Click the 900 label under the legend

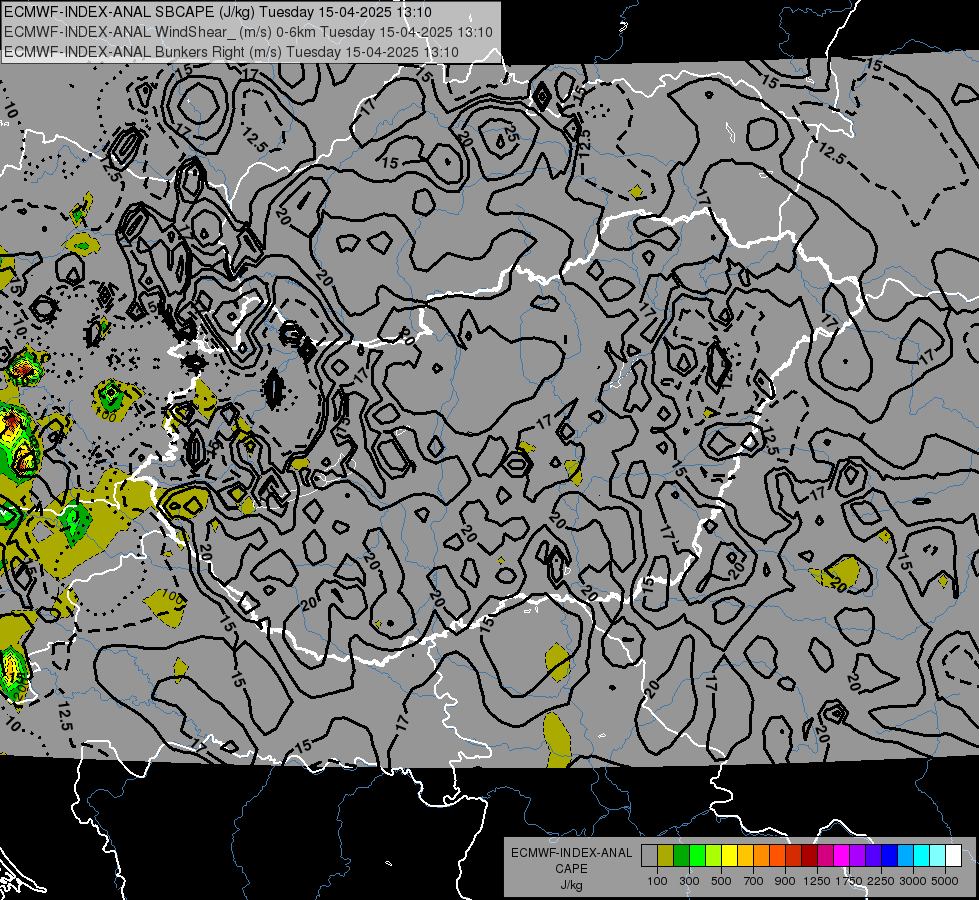tap(785, 881)
